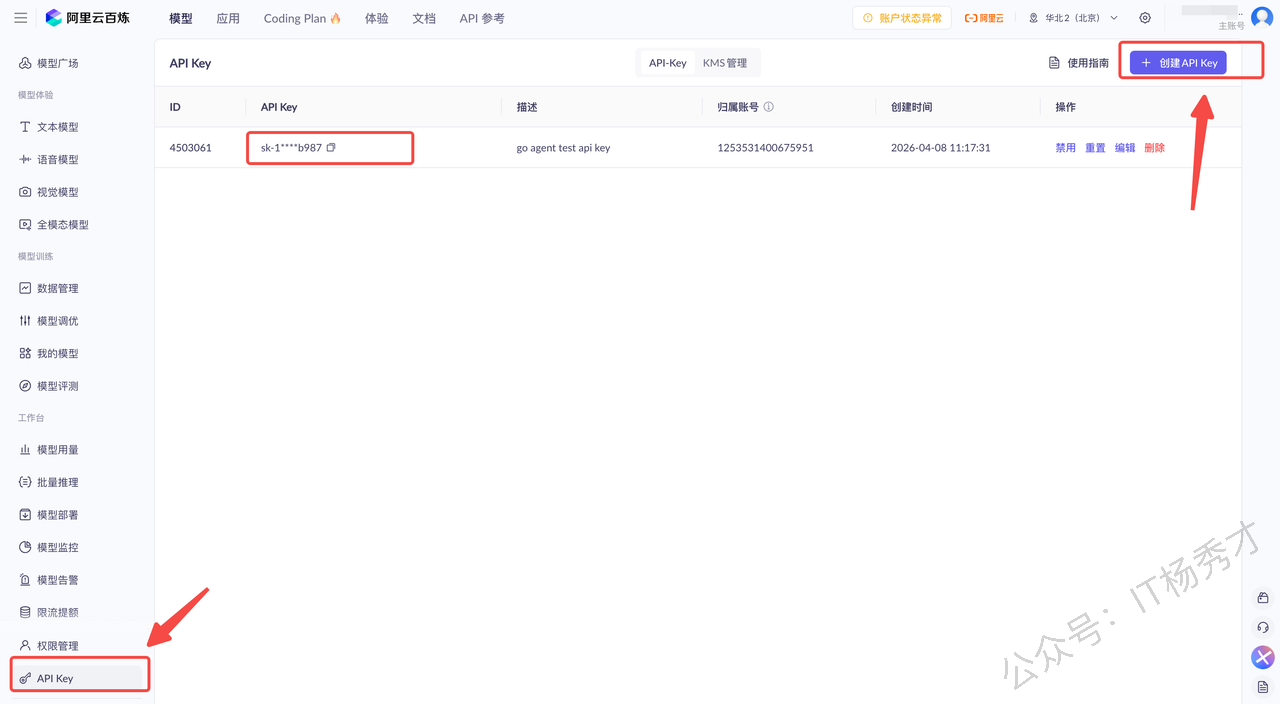
Task: Click the hamburger menu icon
Action: [x=20, y=18]
